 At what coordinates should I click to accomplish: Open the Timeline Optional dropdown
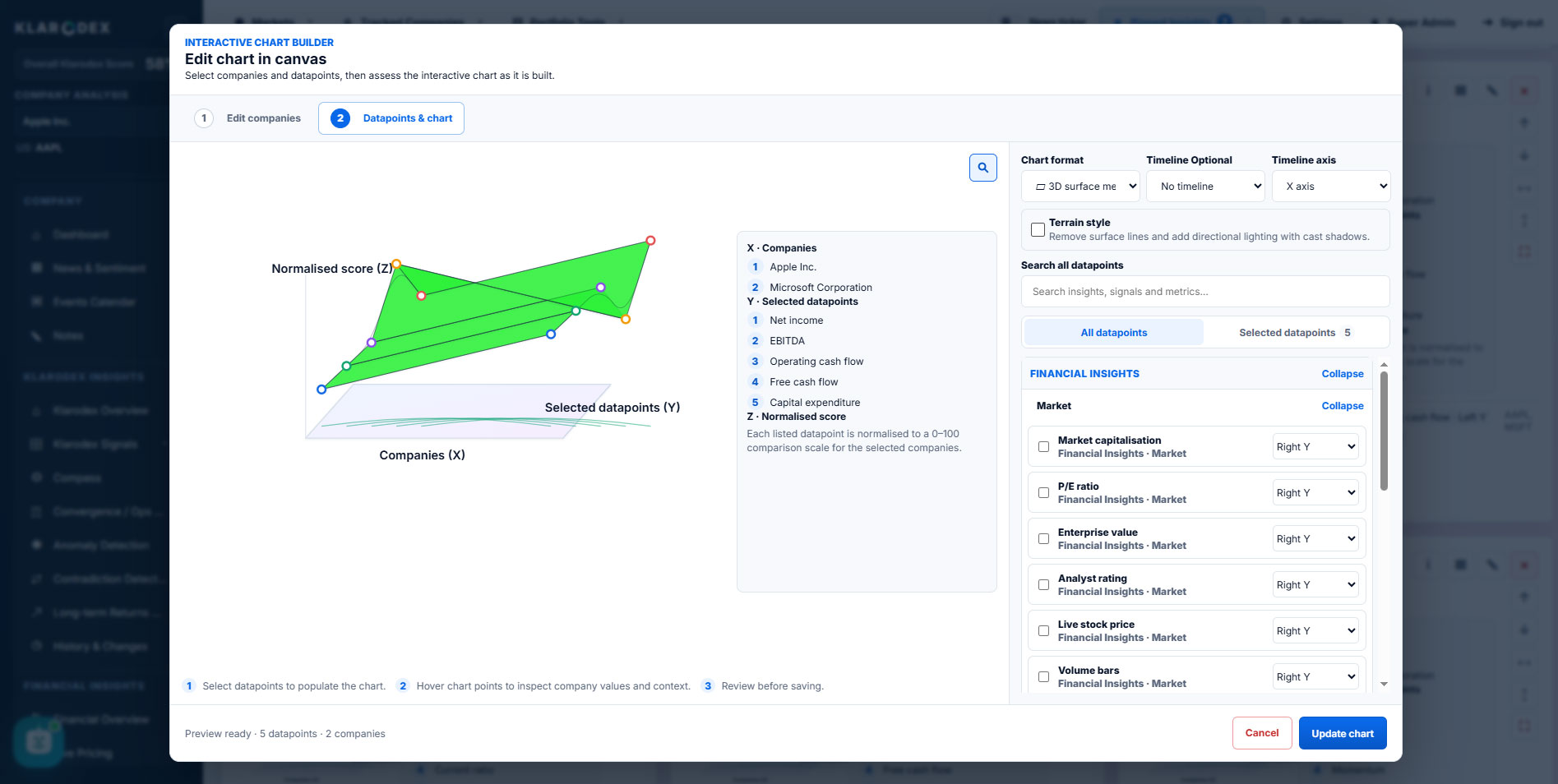click(x=1205, y=187)
